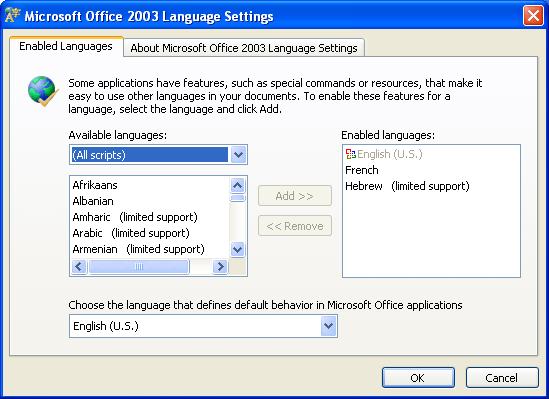Viewport: 549px width, 399px height.
Task: Expand the default language dropdown arrow
Action: [328, 326]
